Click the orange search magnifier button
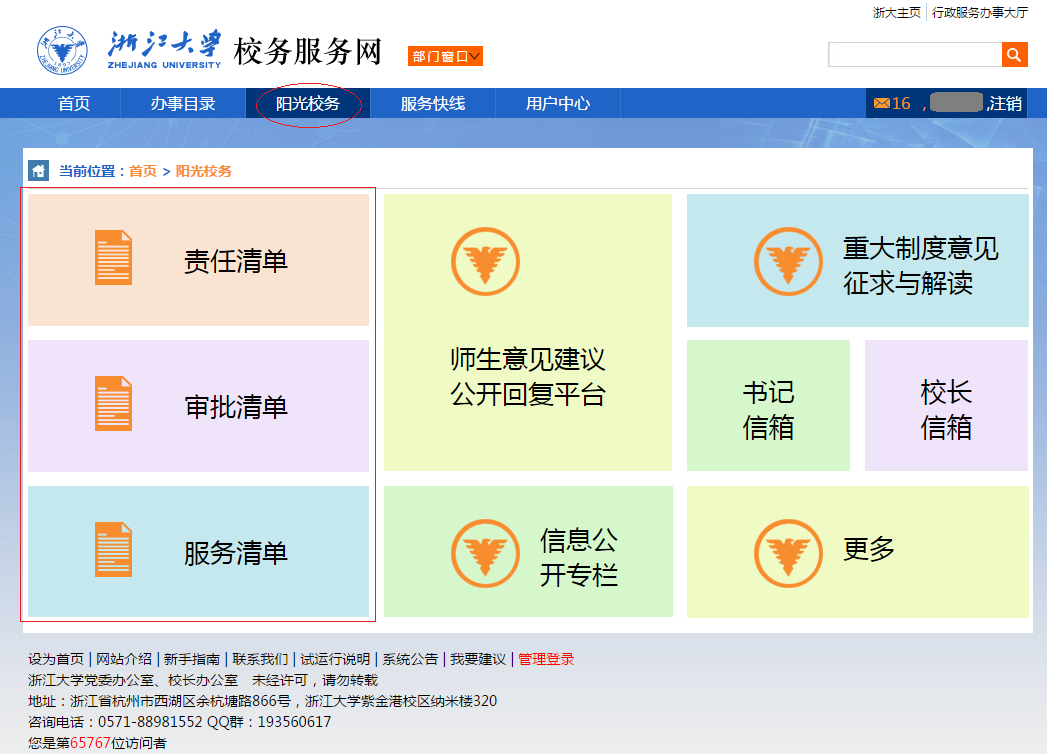This screenshot has height=754, width=1047. click(1014, 55)
